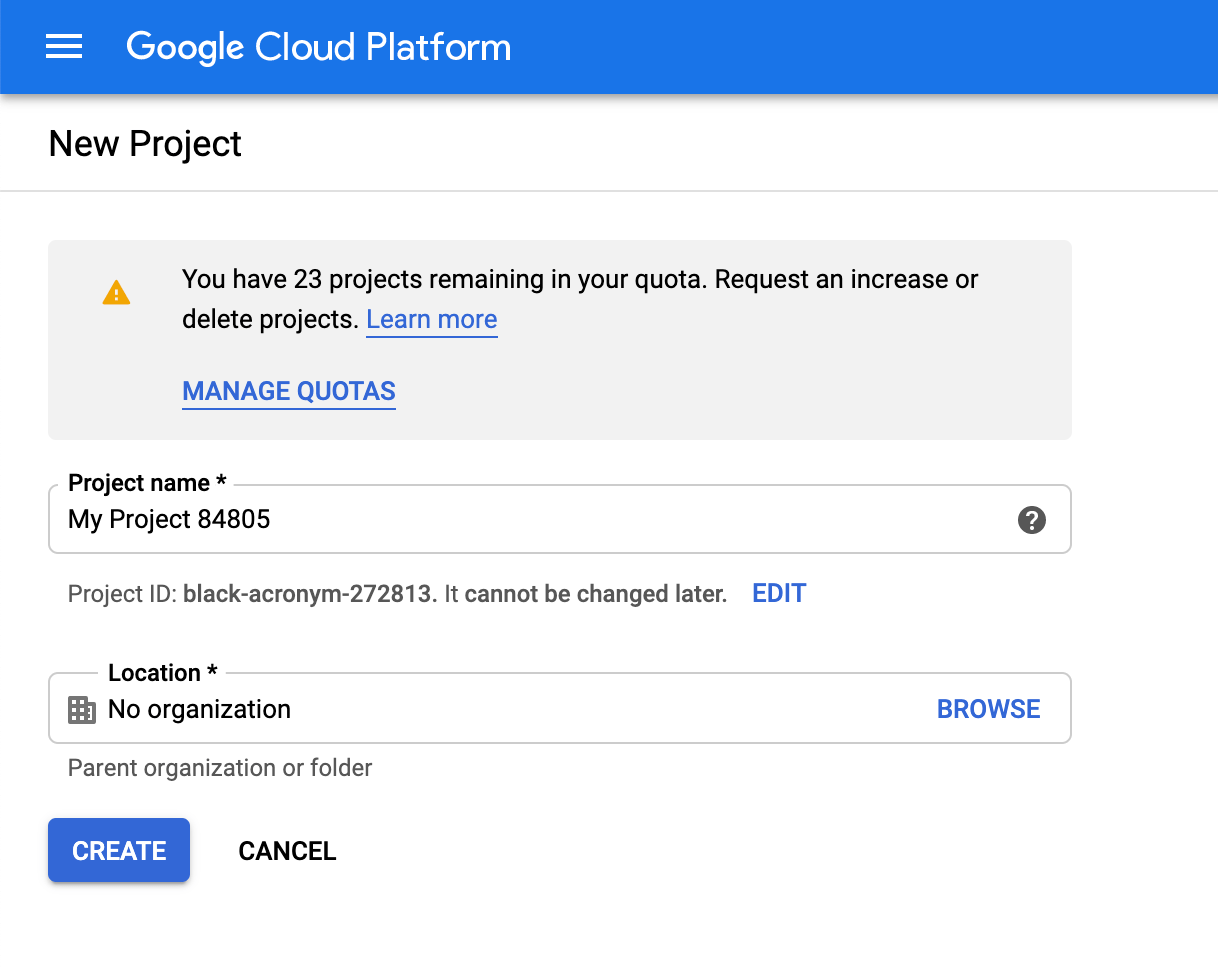1218x968 pixels.
Task: Click the quota warning message banner
Action: coord(559,339)
